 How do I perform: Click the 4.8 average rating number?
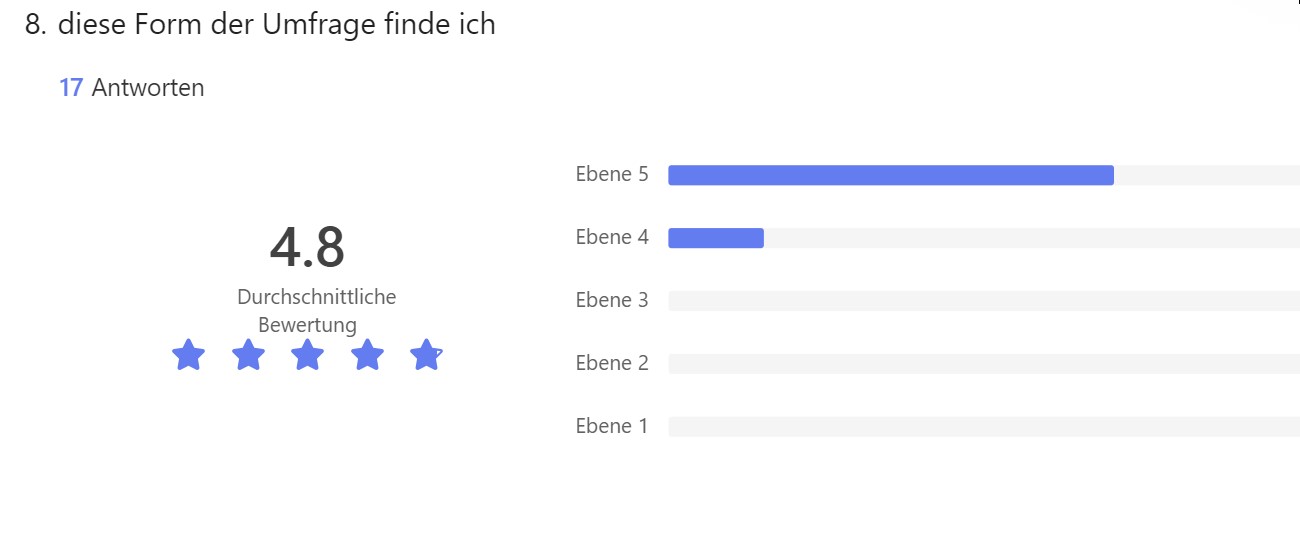pos(307,247)
